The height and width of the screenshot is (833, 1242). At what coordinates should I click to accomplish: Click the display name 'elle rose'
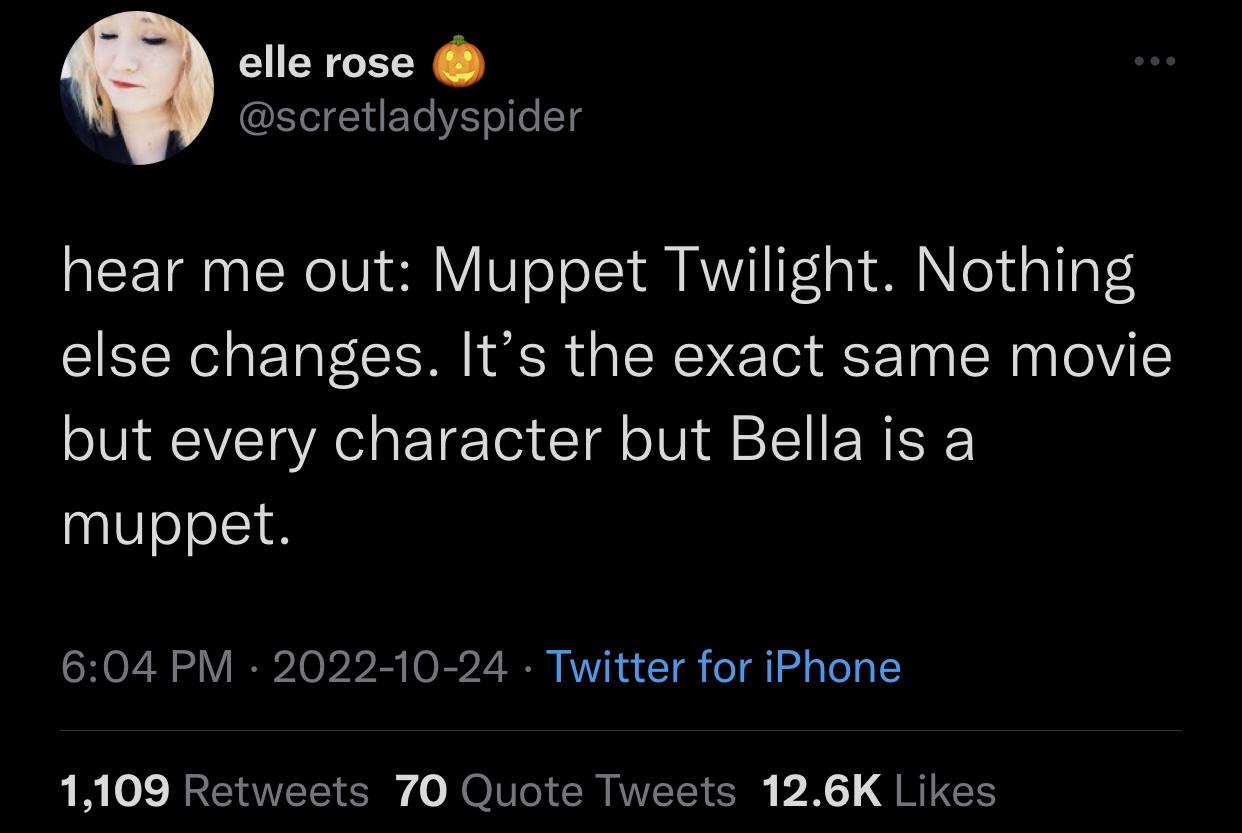click(325, 62)
